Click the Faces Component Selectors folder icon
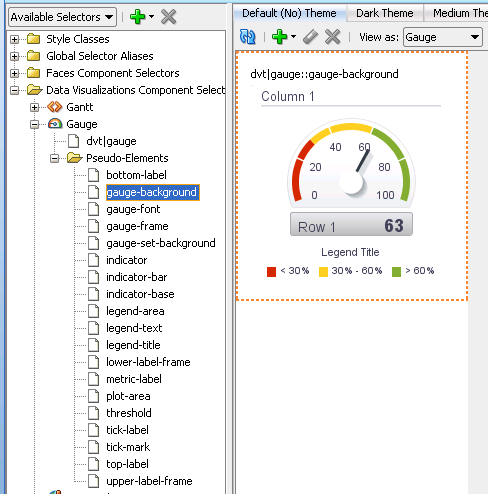The width and height of the screenshot is (488, 494). 34,73
